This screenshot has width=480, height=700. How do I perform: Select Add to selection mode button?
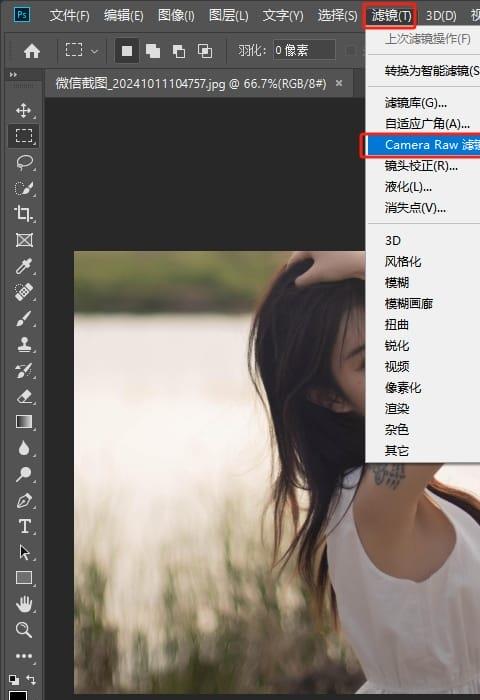coord(153,51)
